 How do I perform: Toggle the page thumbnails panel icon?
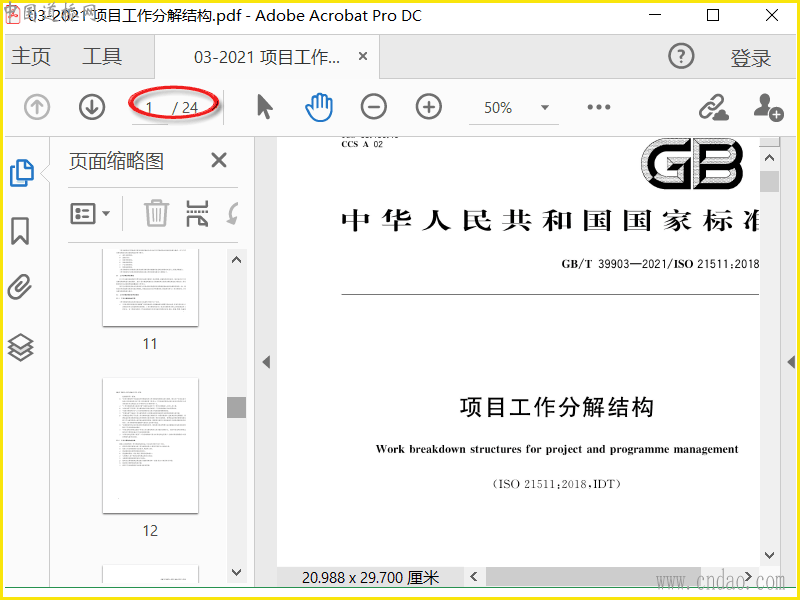(22, 172)
